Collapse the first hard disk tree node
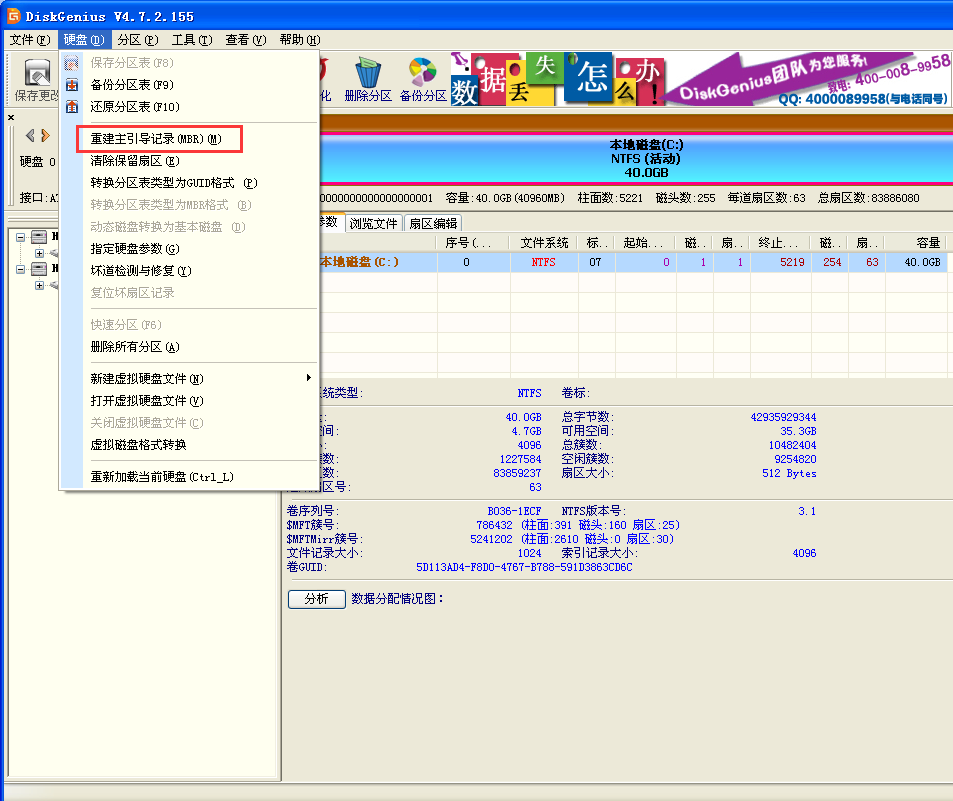The image size is (953, 801). click(21, 236)
